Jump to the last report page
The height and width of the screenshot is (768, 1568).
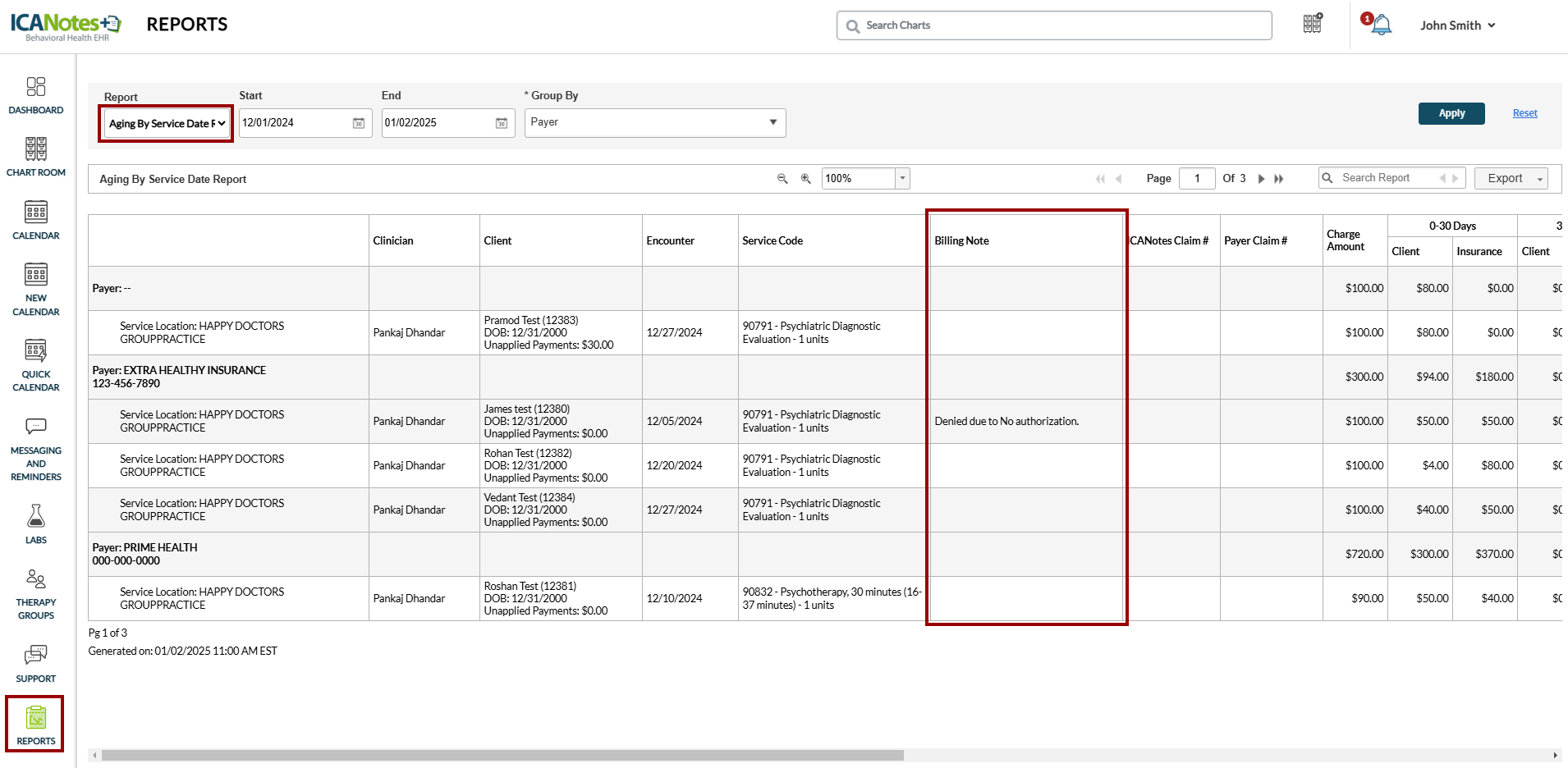point(1279,179)
